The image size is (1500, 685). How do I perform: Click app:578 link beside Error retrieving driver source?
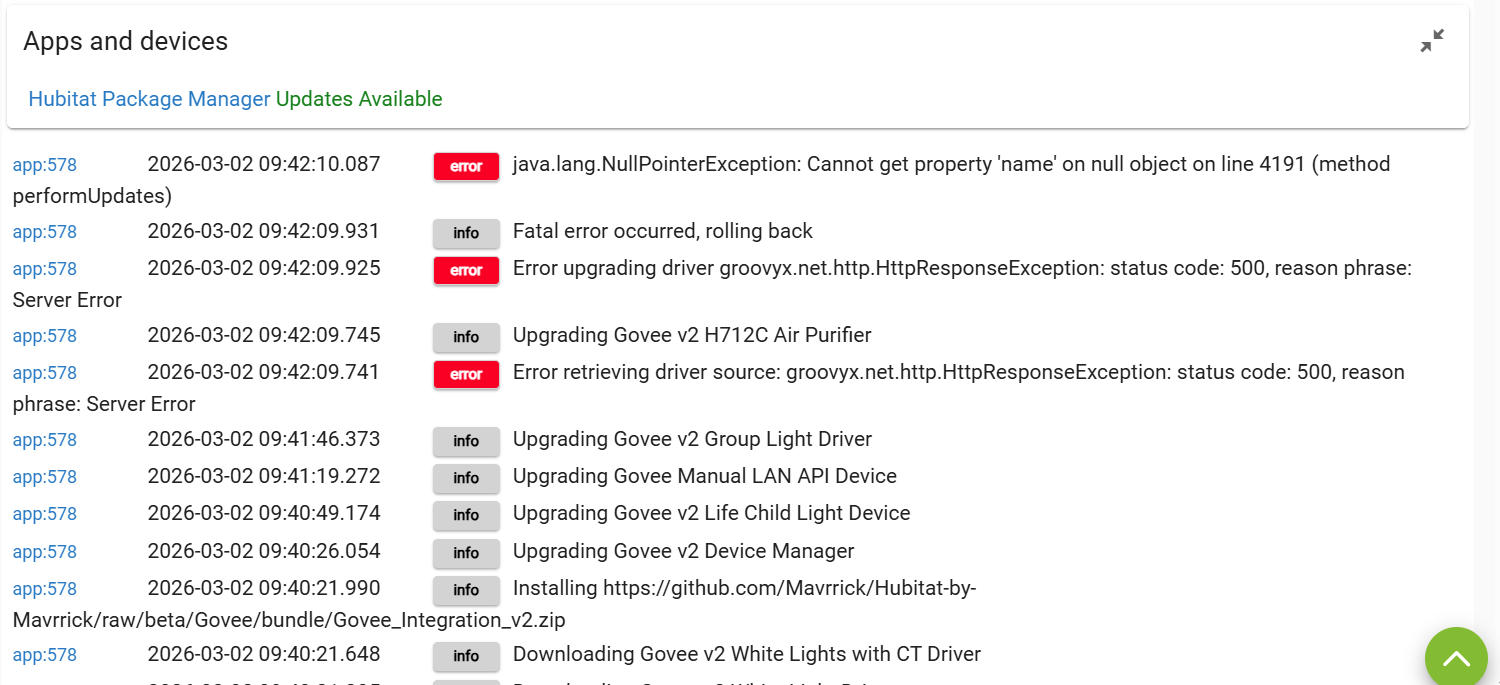[x=45, y=373]
